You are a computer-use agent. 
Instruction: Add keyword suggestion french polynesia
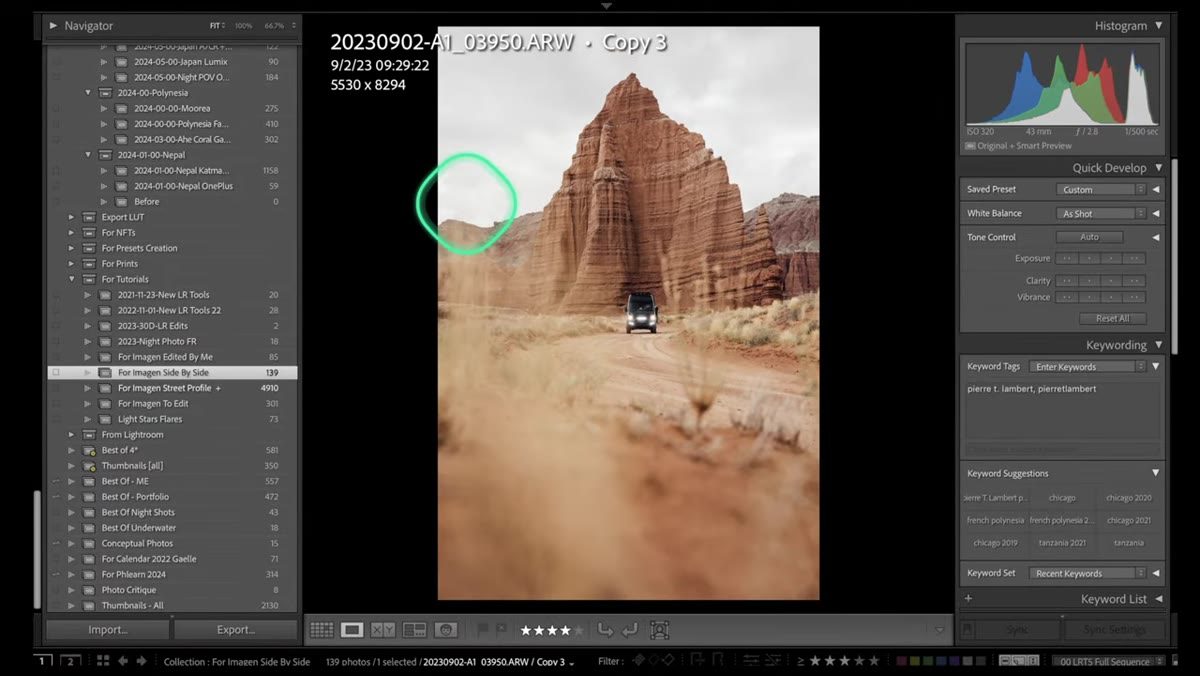click(x=995, y=520)
